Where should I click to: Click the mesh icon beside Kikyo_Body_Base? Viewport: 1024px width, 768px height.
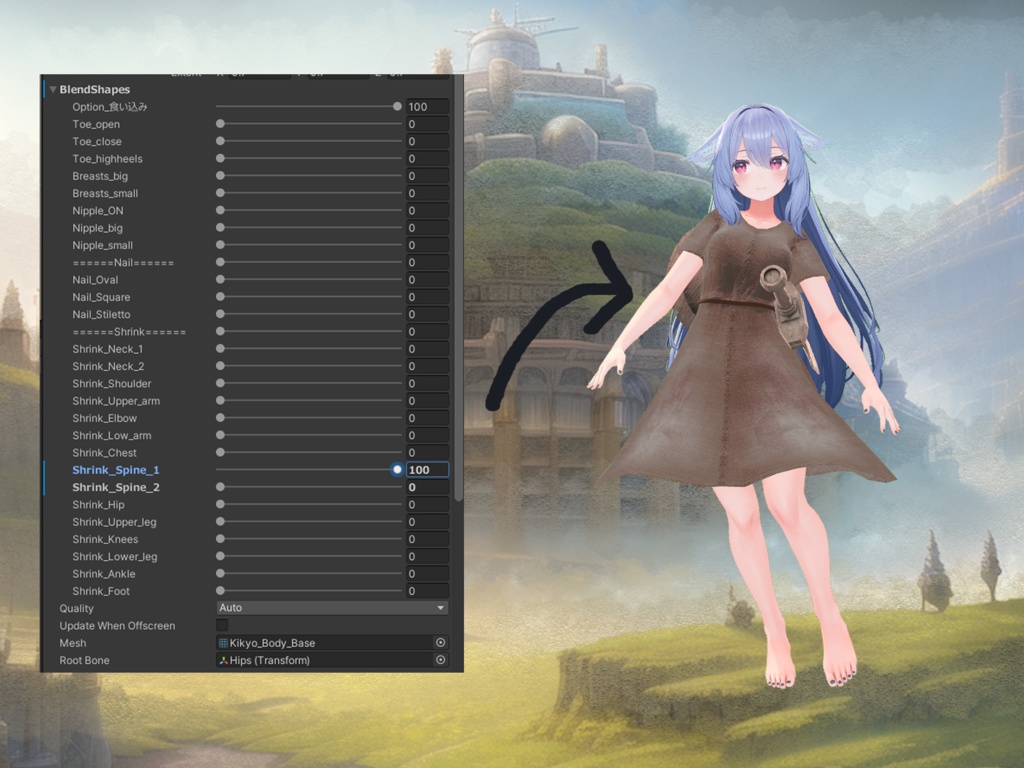(x=222, y=643)
